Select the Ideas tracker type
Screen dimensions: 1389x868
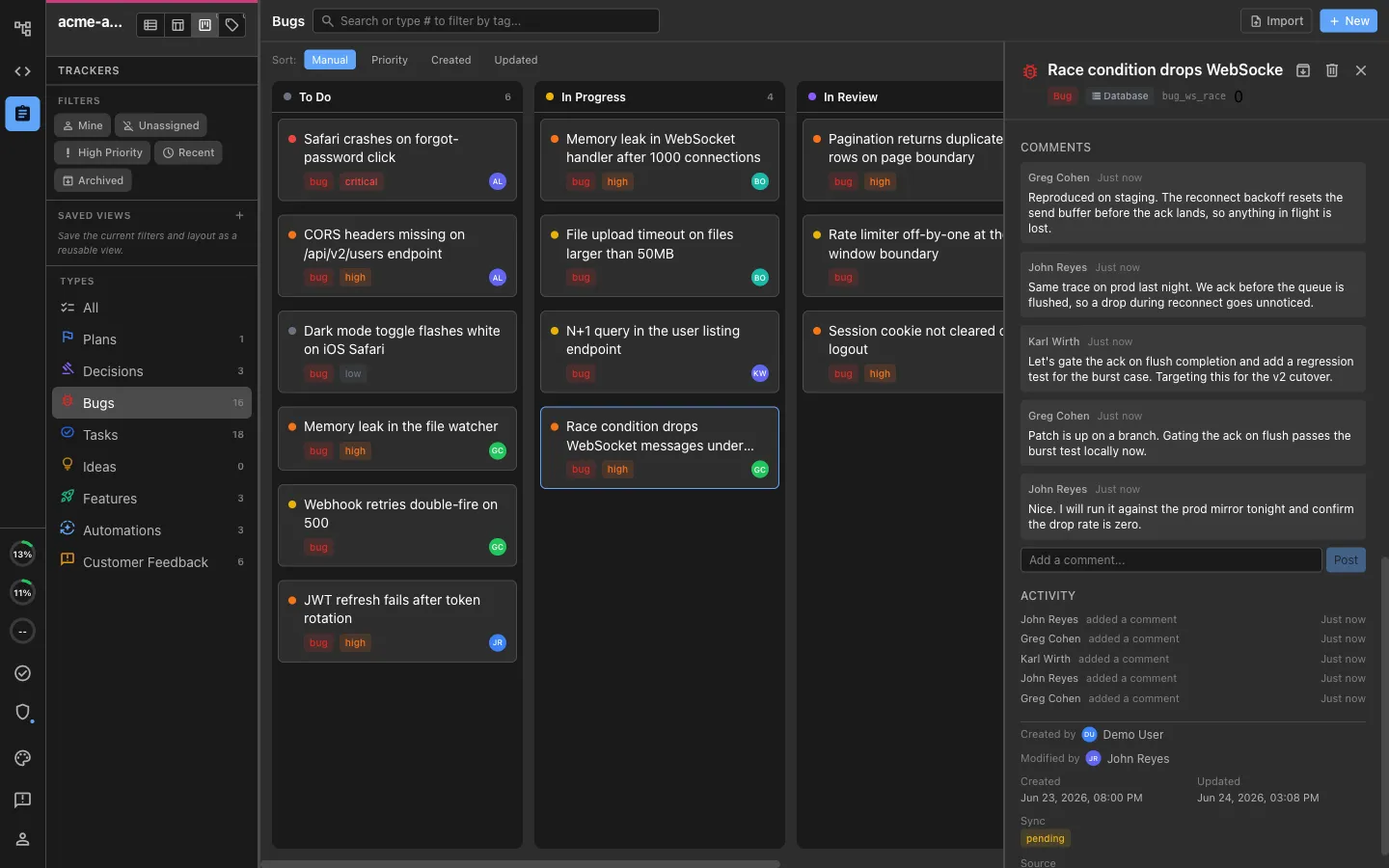pos(151,467)
